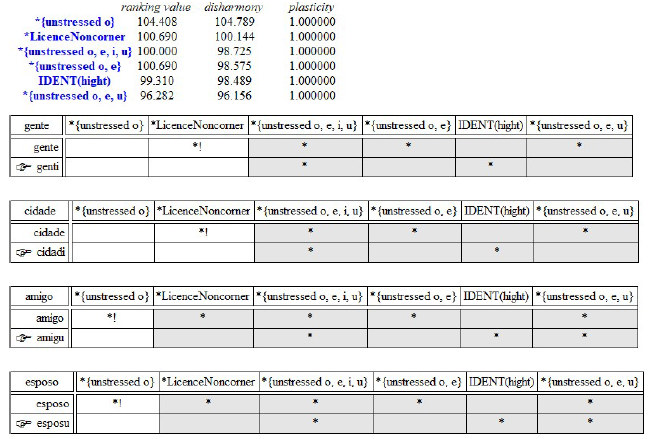Select blue IDENT(hight) constraint in ranking list
Screen dimensions: 648x439
tap(75, 79)
